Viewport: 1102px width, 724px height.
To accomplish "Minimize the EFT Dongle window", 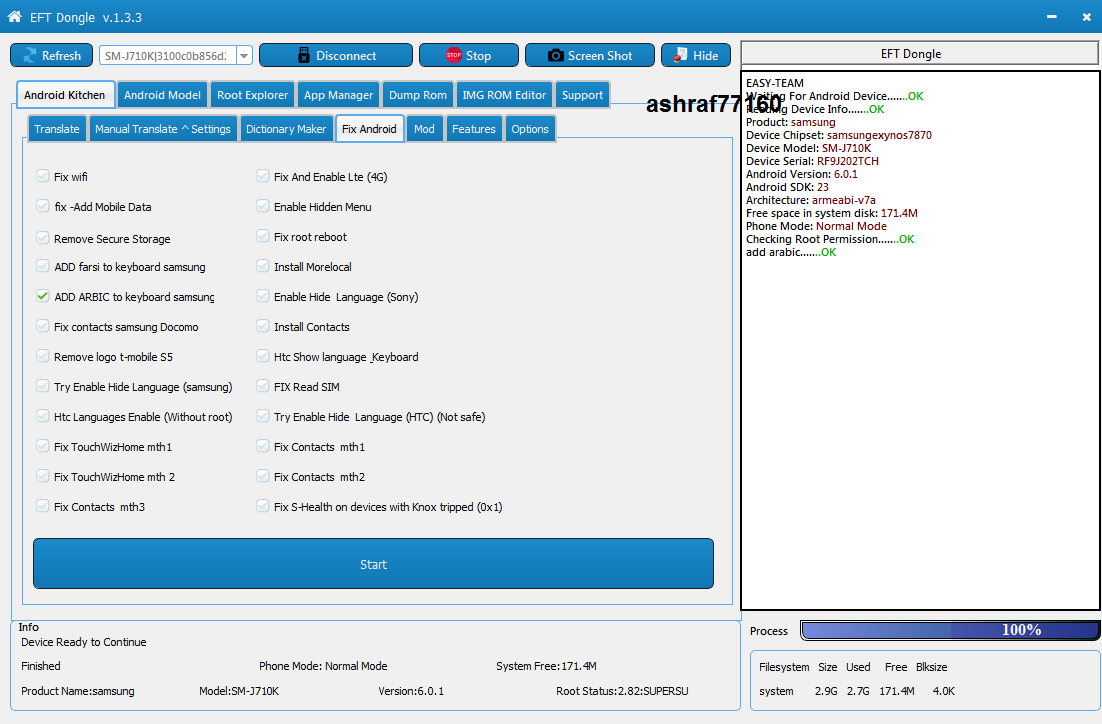I will (1051, 17).
